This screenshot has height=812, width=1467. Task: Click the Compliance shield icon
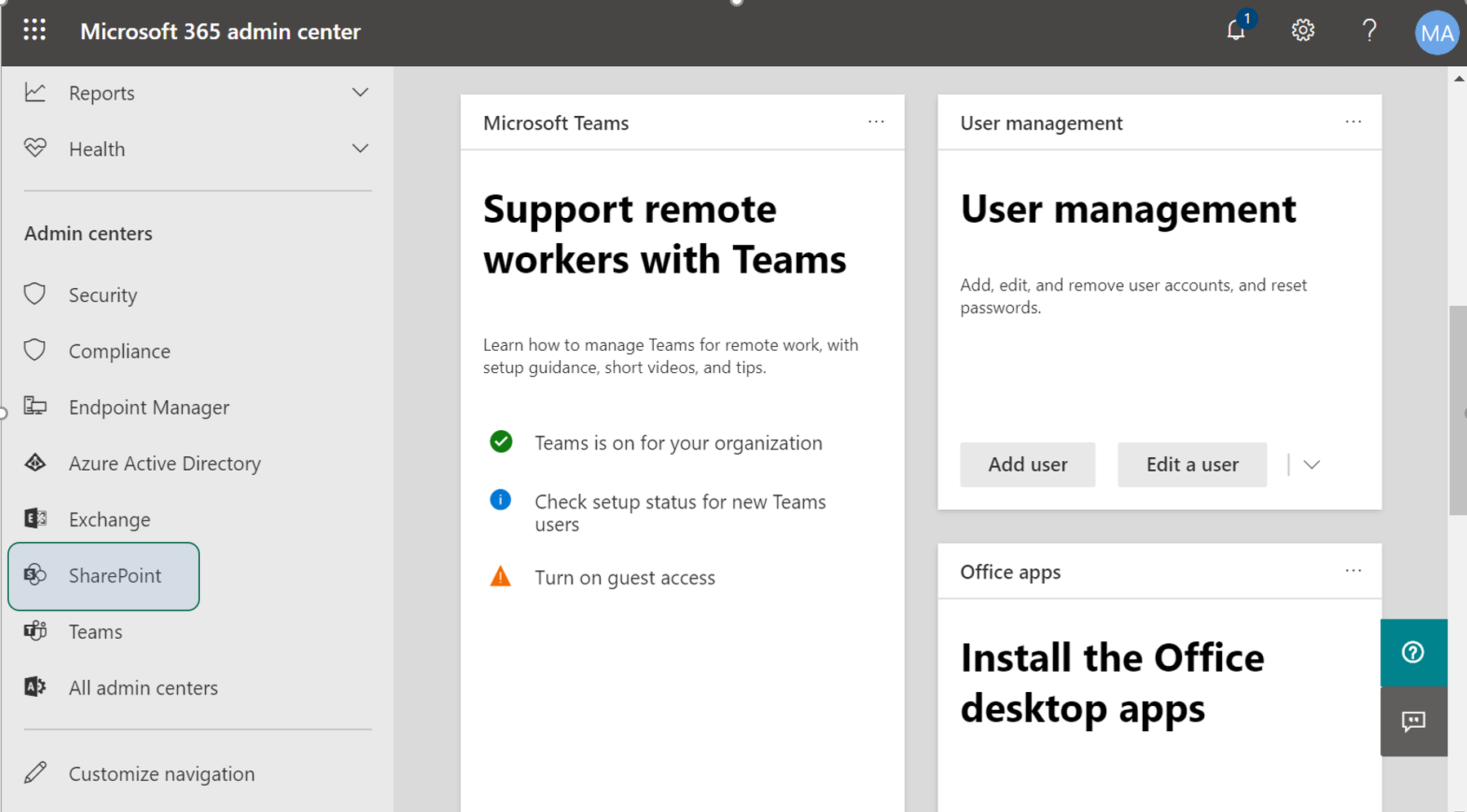34,350
